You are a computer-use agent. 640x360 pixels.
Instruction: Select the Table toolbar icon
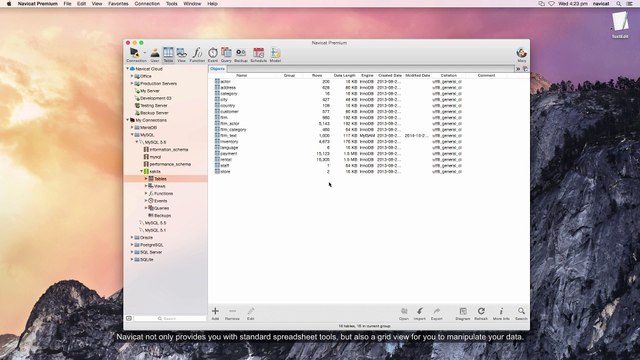coord(168,55)
